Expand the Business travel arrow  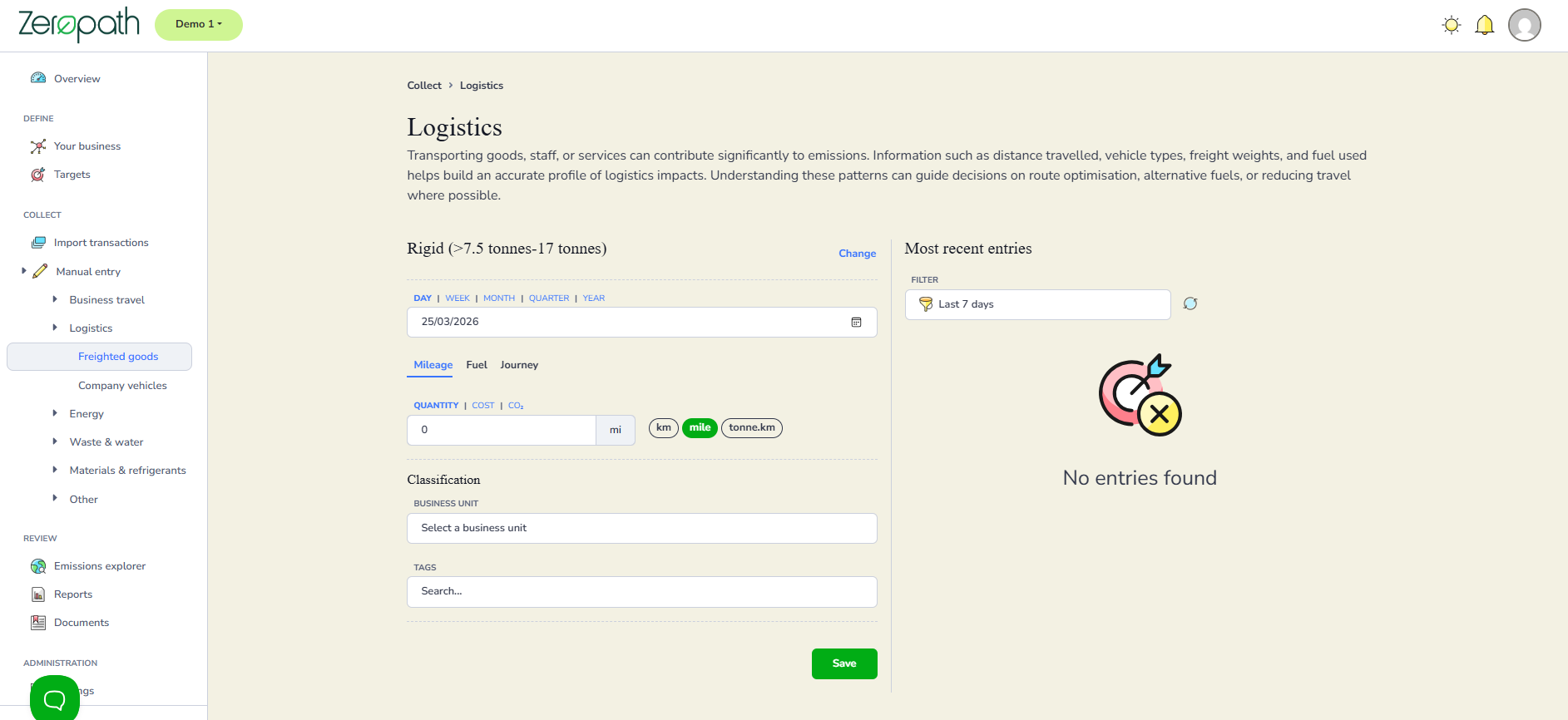click(x=55, y=299)
